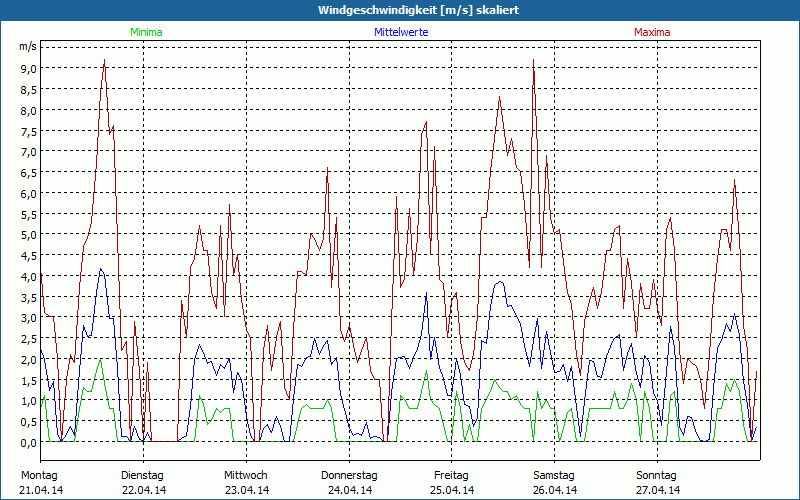Screen dimensions: 800x500
Task: Click the date 27.04.14
Action: 658,490
